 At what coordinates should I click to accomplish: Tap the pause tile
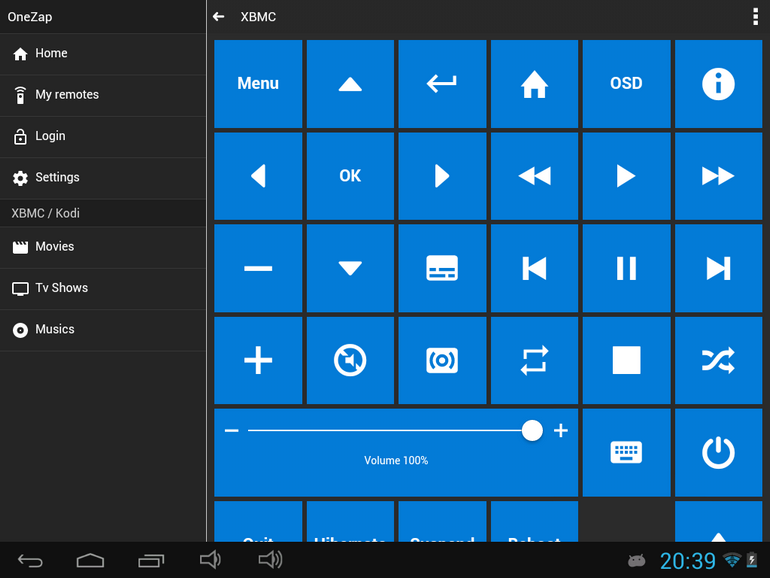click(x=626, y=268)
